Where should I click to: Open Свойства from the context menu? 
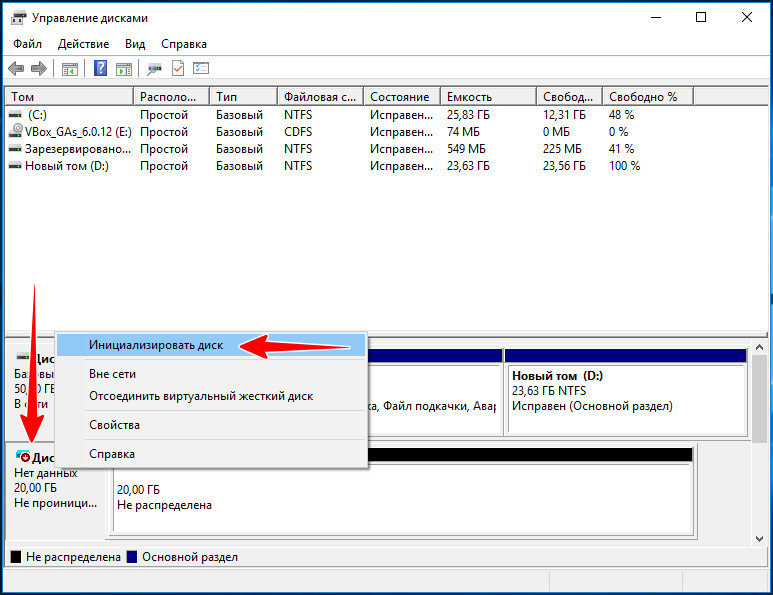click(x=114, y=425)
